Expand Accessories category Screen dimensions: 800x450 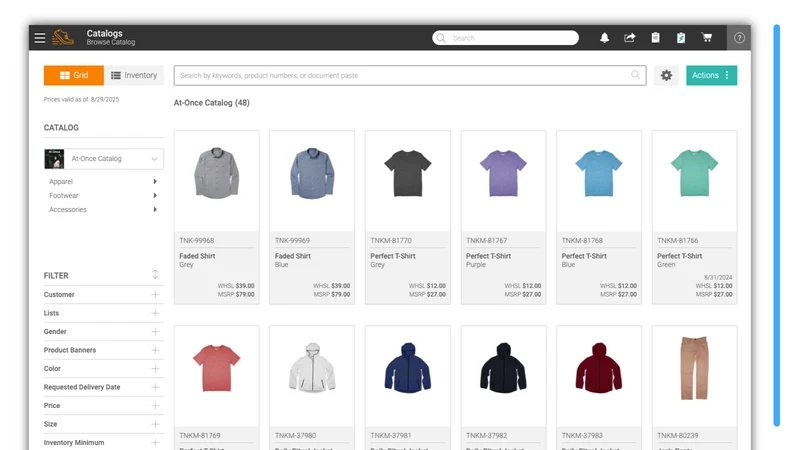point(155,210)
